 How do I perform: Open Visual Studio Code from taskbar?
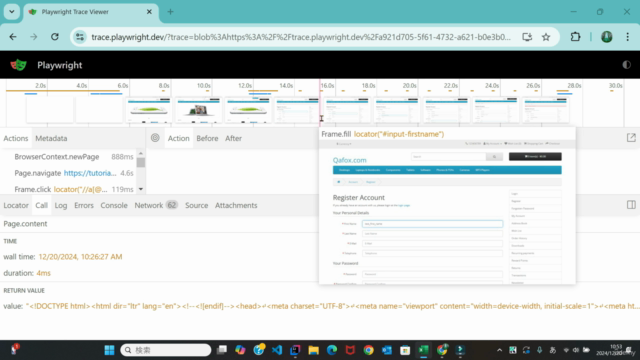(x=277, y=350)
